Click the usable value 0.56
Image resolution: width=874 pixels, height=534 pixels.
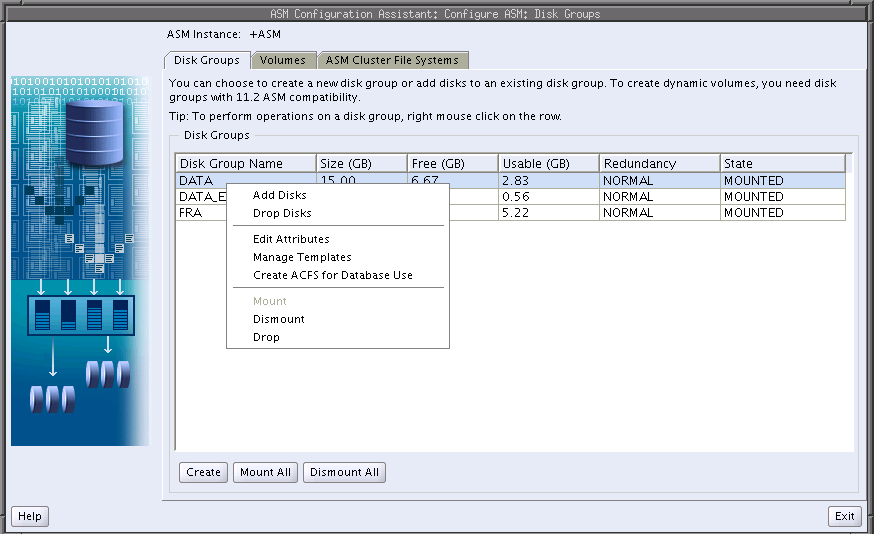pos(516,197)
